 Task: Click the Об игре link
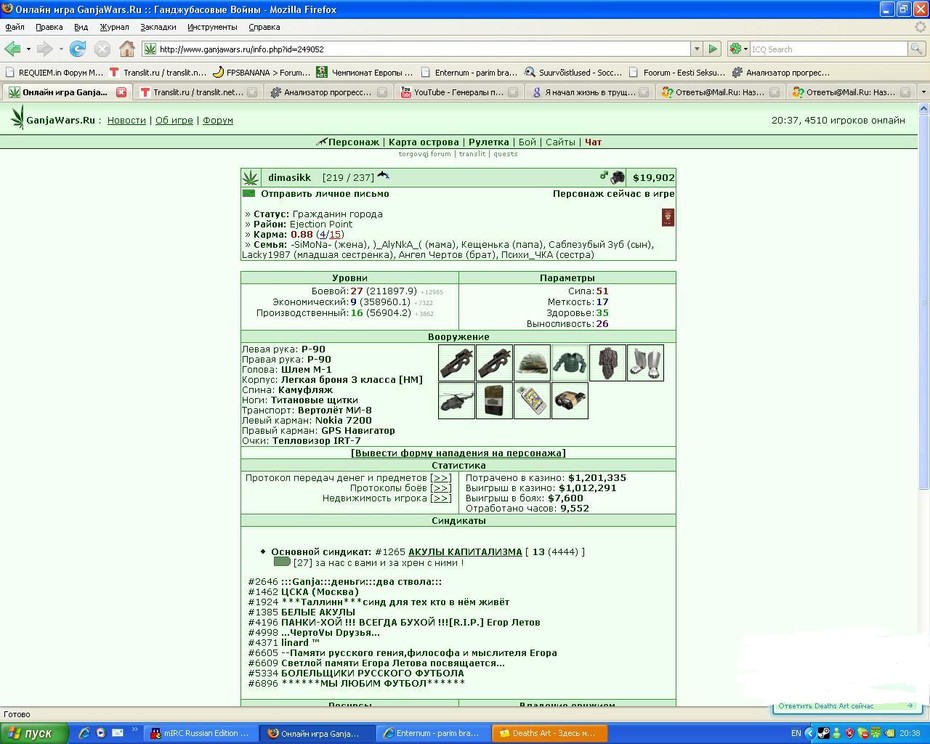pyautogui.click(x=174, y=120)
